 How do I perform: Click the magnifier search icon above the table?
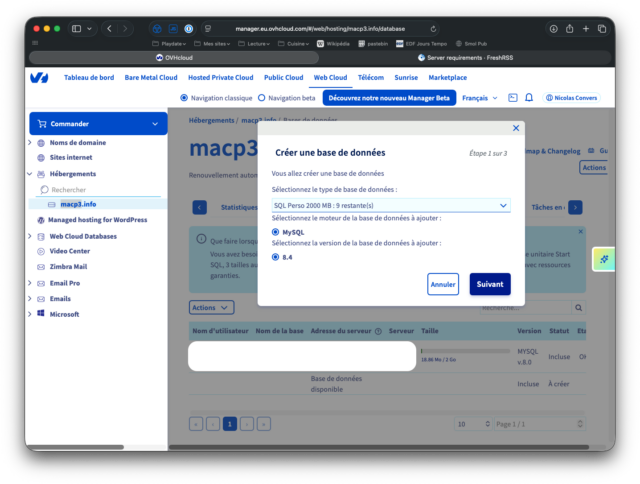[x=578, y=308]
